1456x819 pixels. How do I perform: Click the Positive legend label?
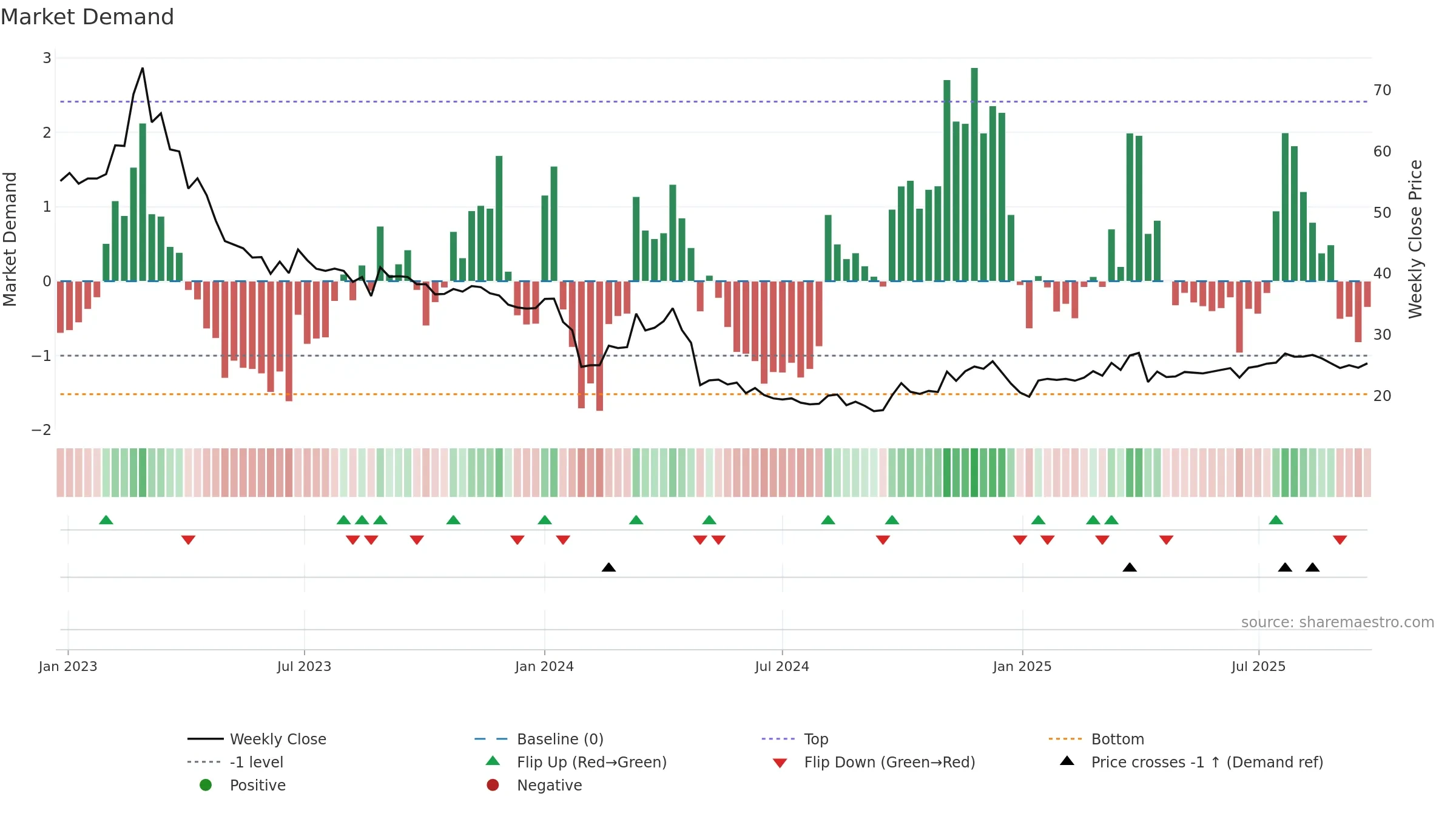click(x=257, y=785)
